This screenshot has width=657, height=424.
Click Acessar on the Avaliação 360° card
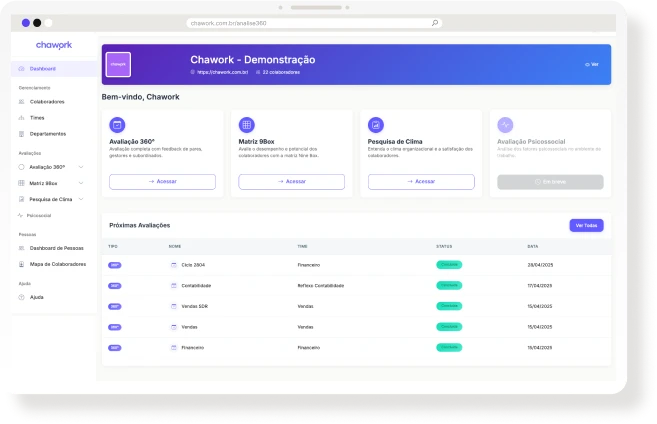163,181
